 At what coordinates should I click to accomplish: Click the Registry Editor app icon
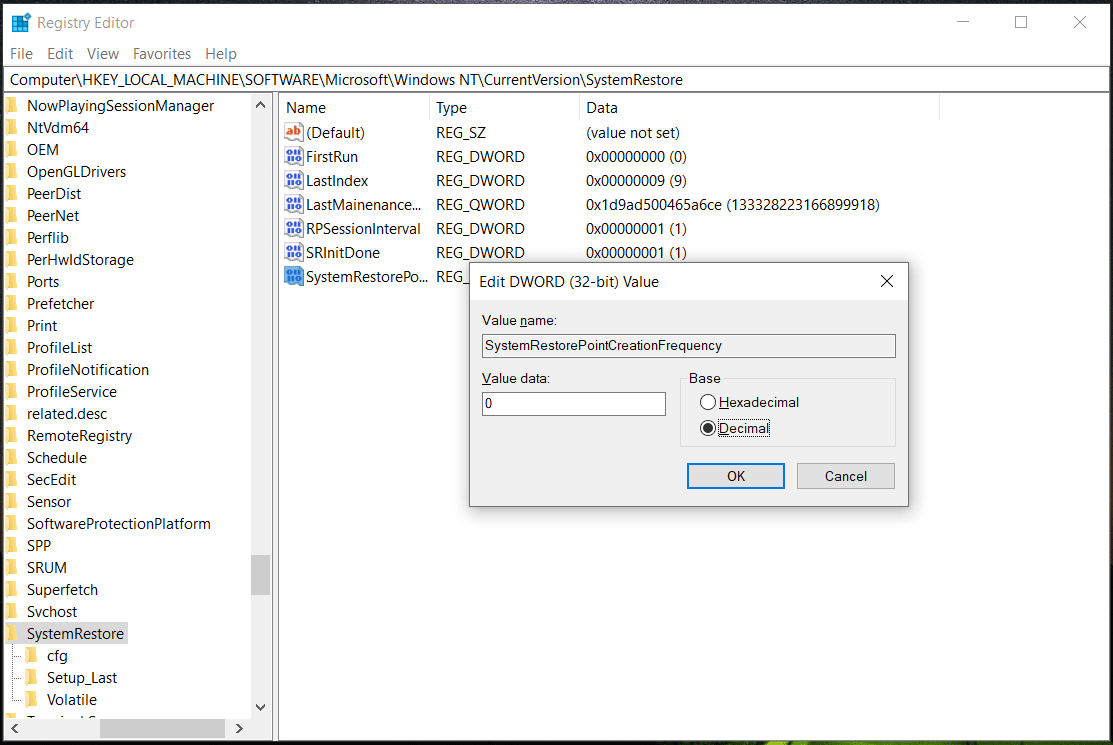[x=21, y=23]
